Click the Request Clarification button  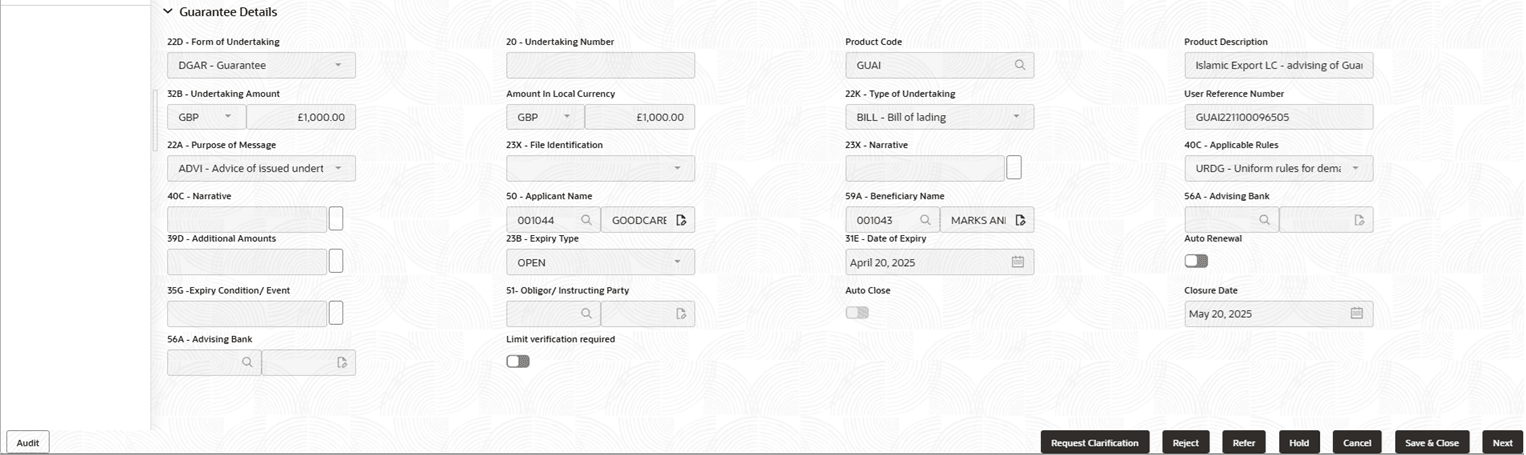pos(1094,443)
